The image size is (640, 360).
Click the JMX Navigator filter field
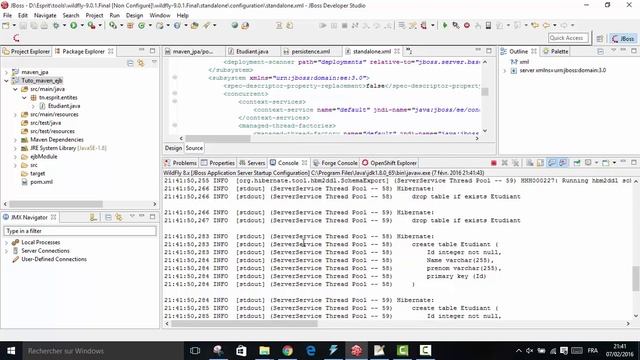pyautogui.click(x=80, y=231)
